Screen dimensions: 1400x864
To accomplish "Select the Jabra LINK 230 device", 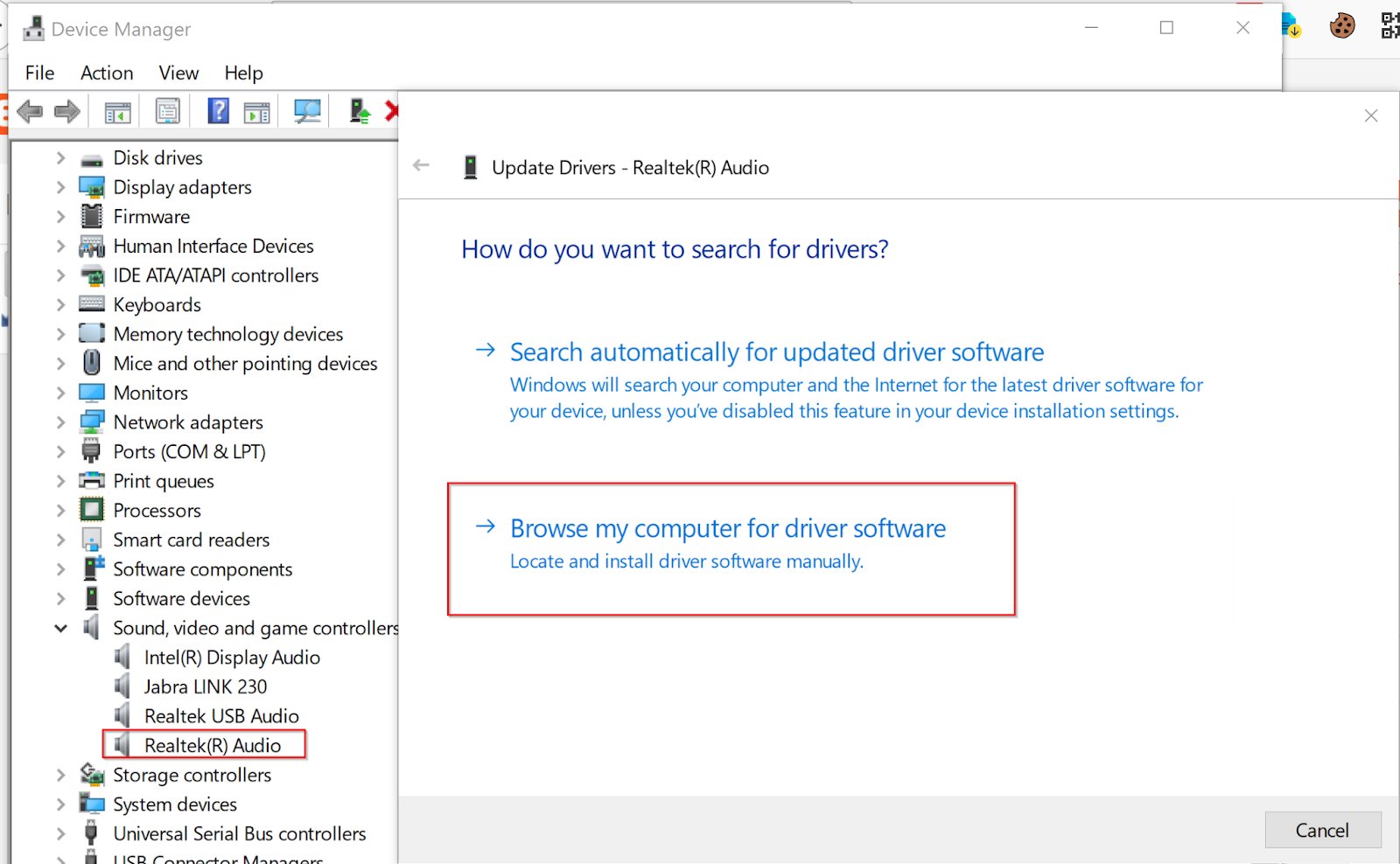I will point(206,686).
